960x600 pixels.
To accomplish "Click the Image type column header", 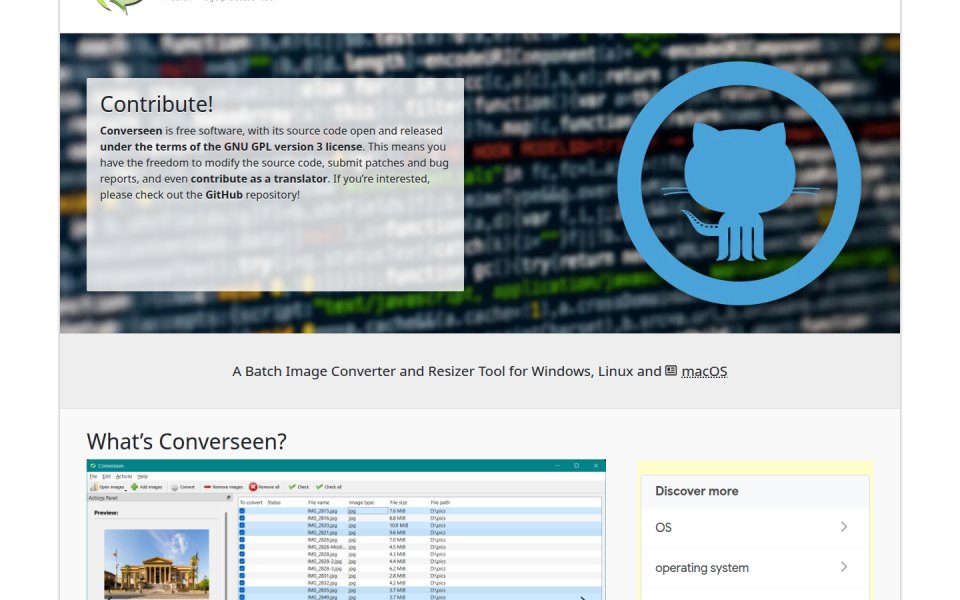I will pyautogui.click(x=361, y=503).
